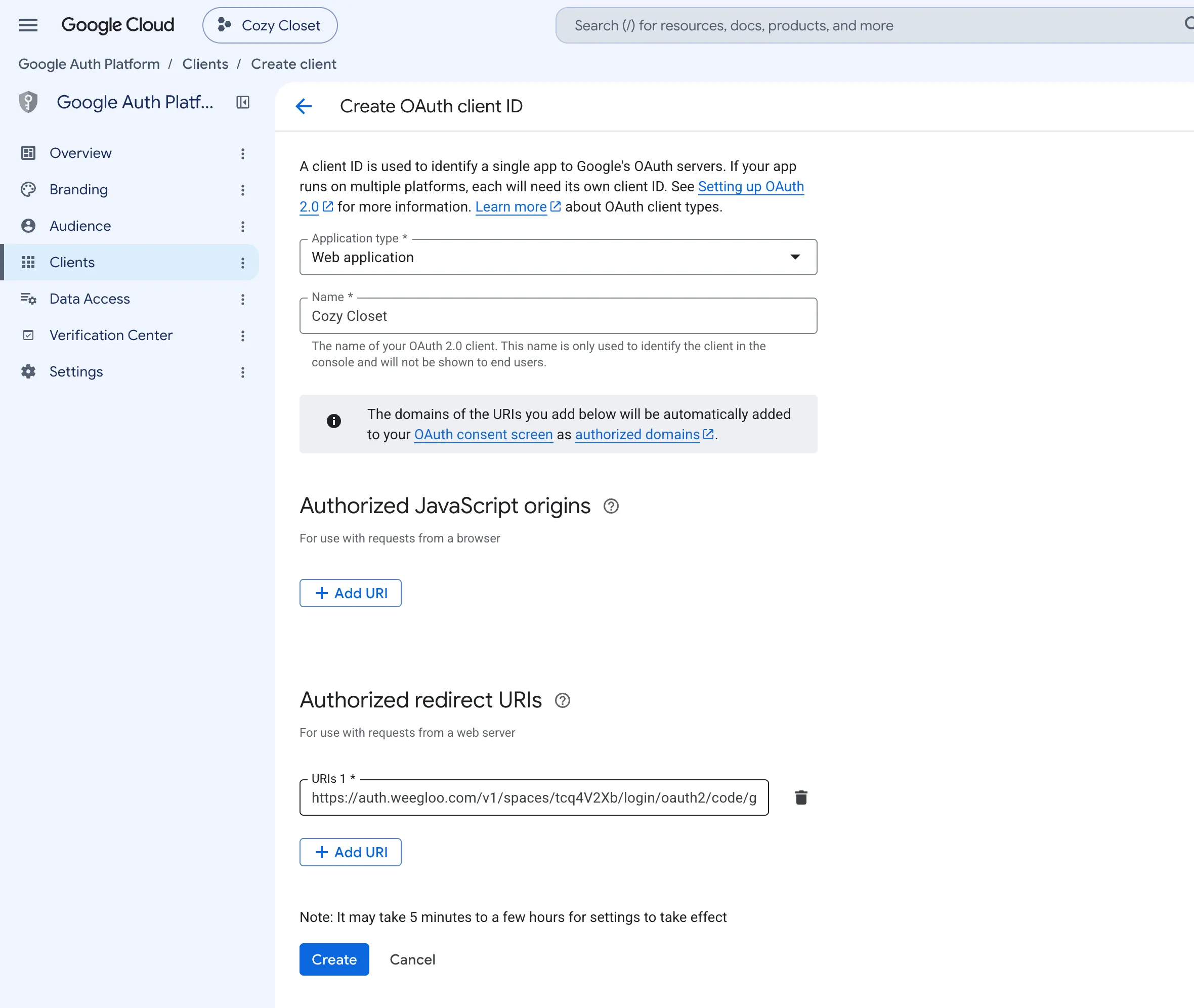
Task: Click the search bar for resources
Action: (x=874, y=25)
